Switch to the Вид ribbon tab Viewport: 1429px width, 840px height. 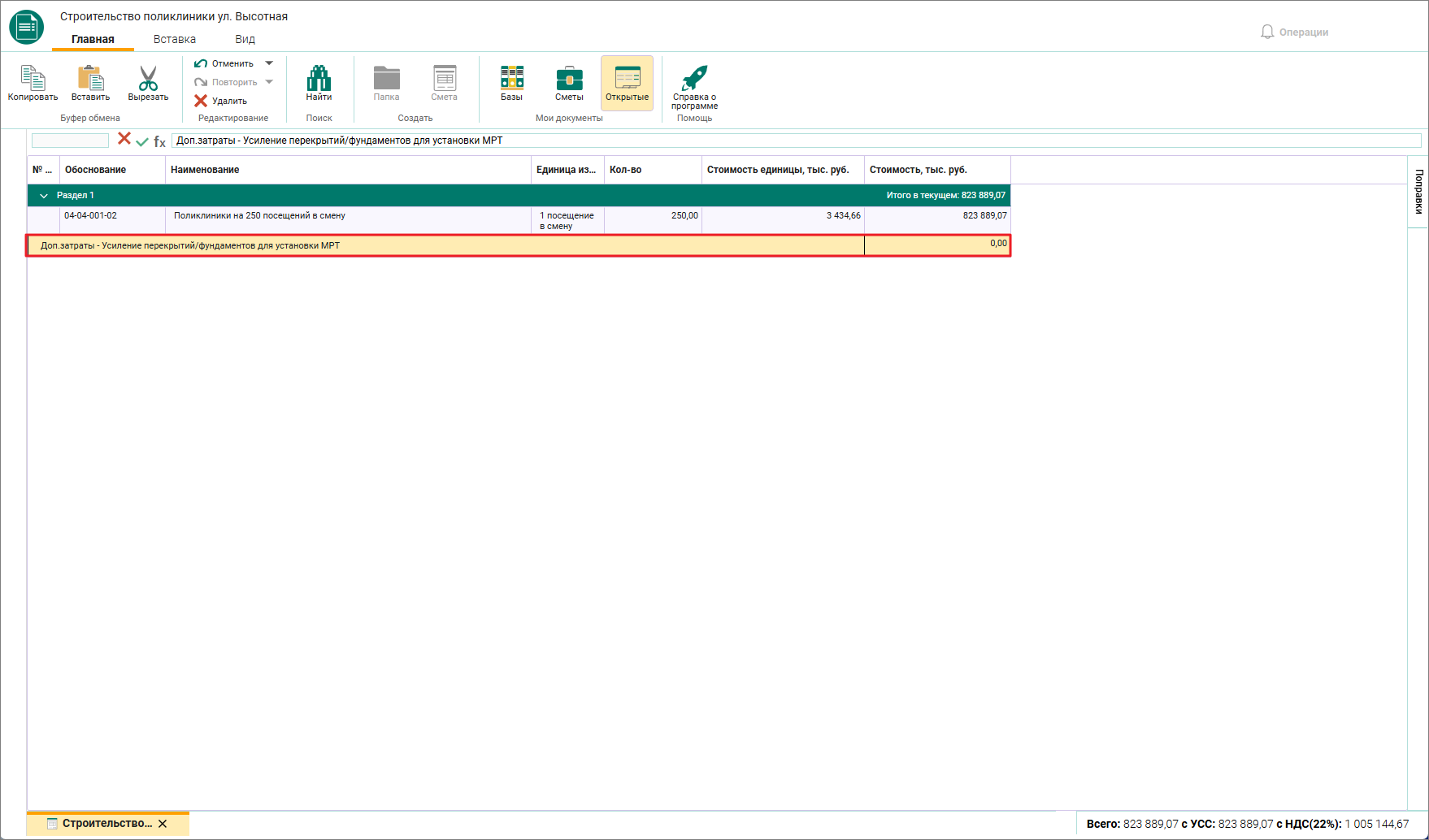pyautogui.click(x=245, y=39)
